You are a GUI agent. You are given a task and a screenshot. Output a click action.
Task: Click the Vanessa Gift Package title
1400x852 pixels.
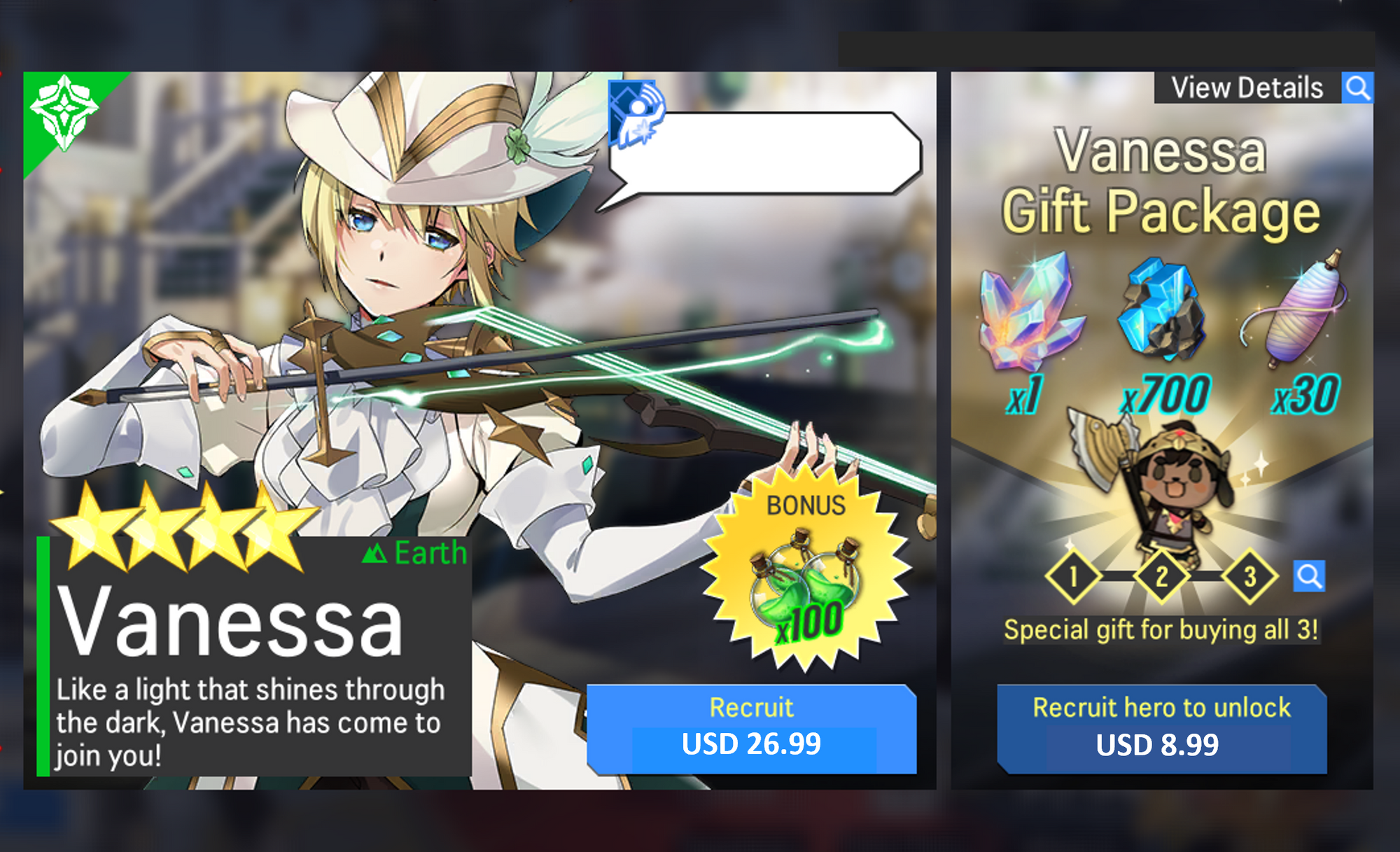pos(1161,181)
